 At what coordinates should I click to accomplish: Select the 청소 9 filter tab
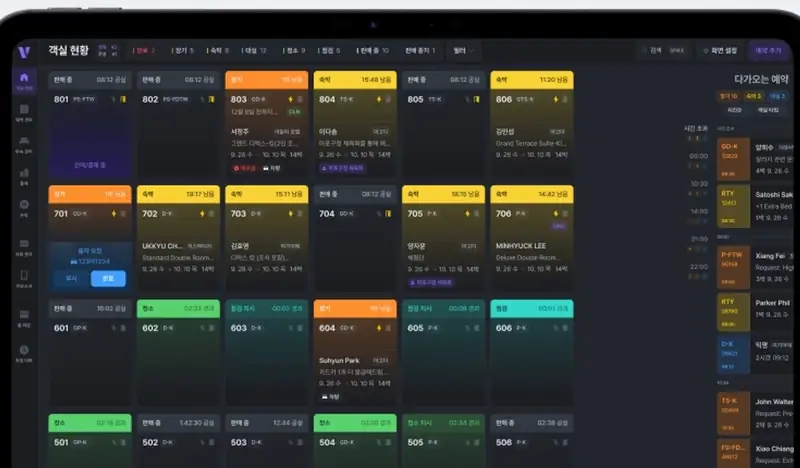(293, 51)
